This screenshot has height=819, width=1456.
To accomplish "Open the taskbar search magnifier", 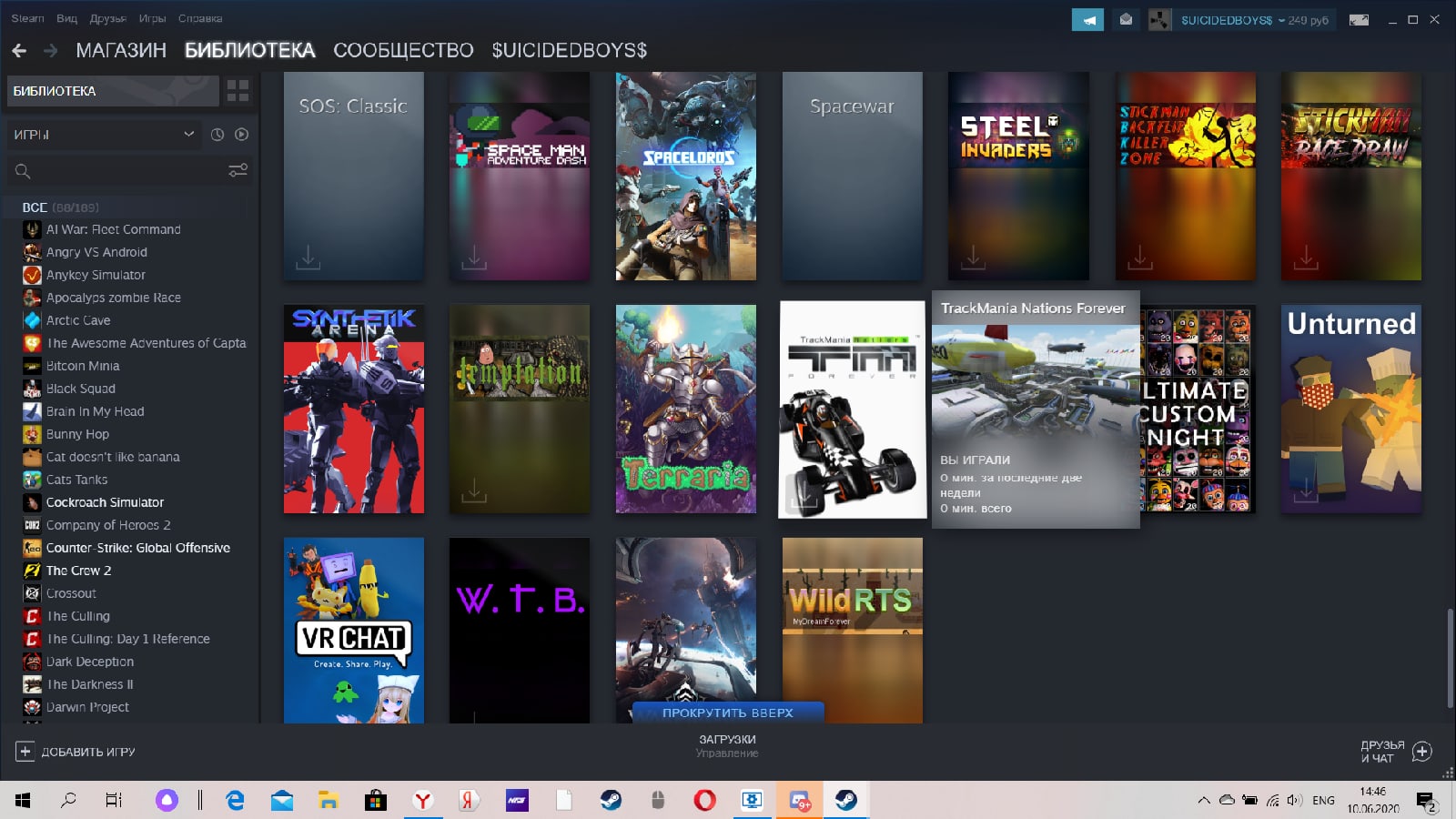I will pos(68,800).
